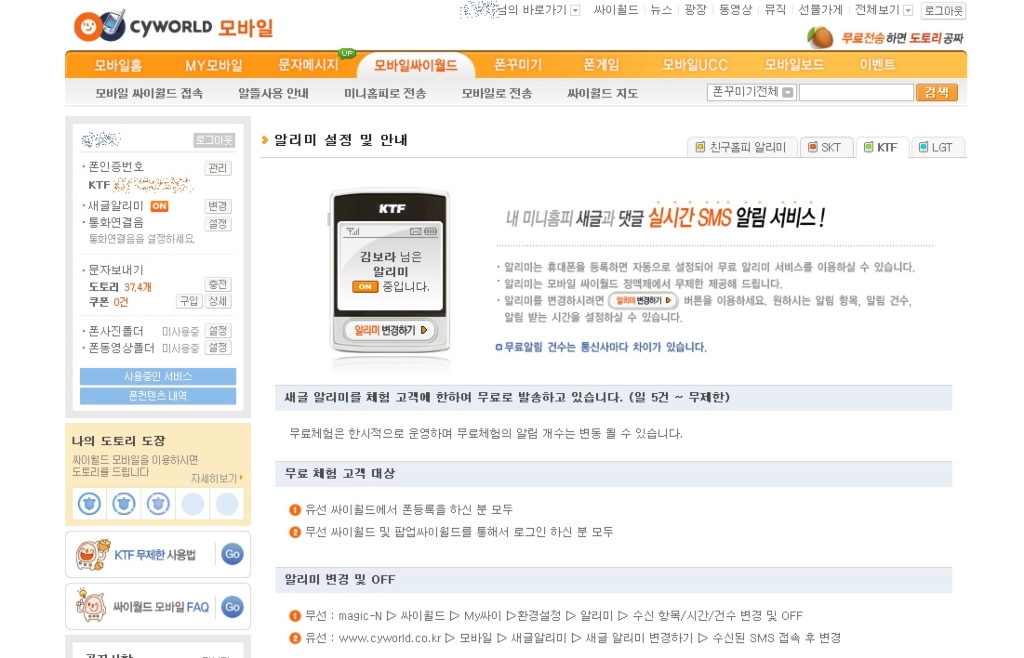Open the MY모바일 tab

point(214,65)
